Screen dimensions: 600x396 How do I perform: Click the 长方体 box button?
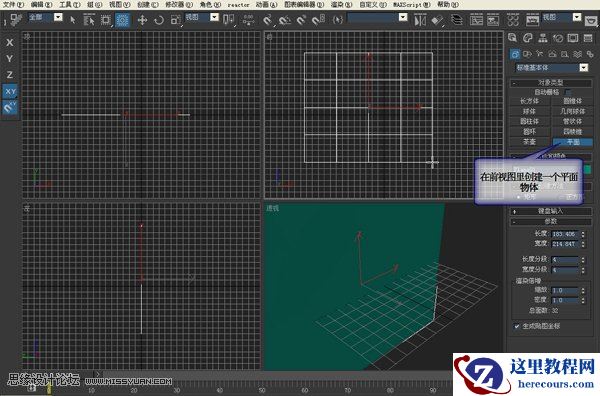click(x=530, y=101)
